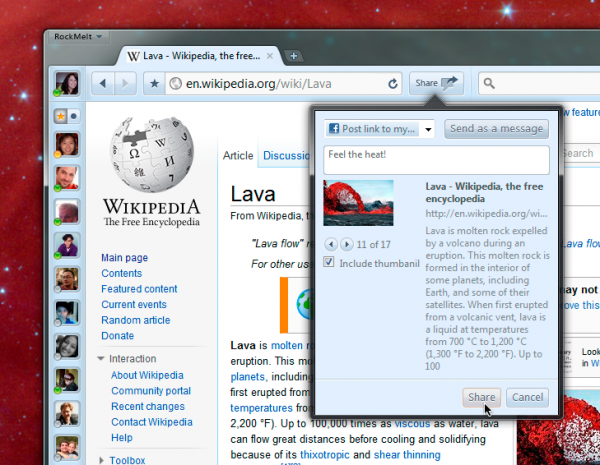Uncheck the Include thumbnail checkbox

329,262
